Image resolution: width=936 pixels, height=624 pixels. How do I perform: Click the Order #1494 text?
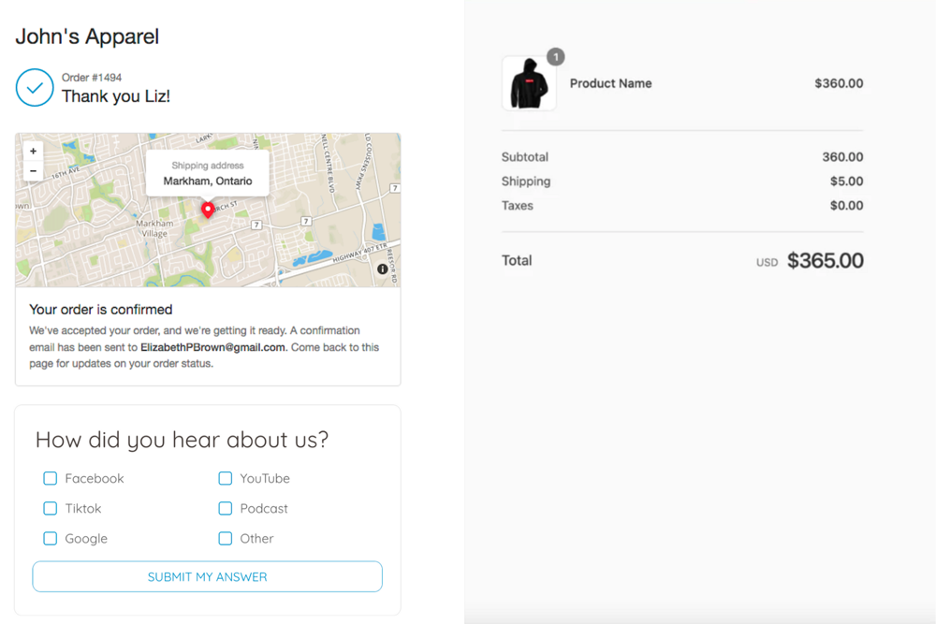(92, 77)
